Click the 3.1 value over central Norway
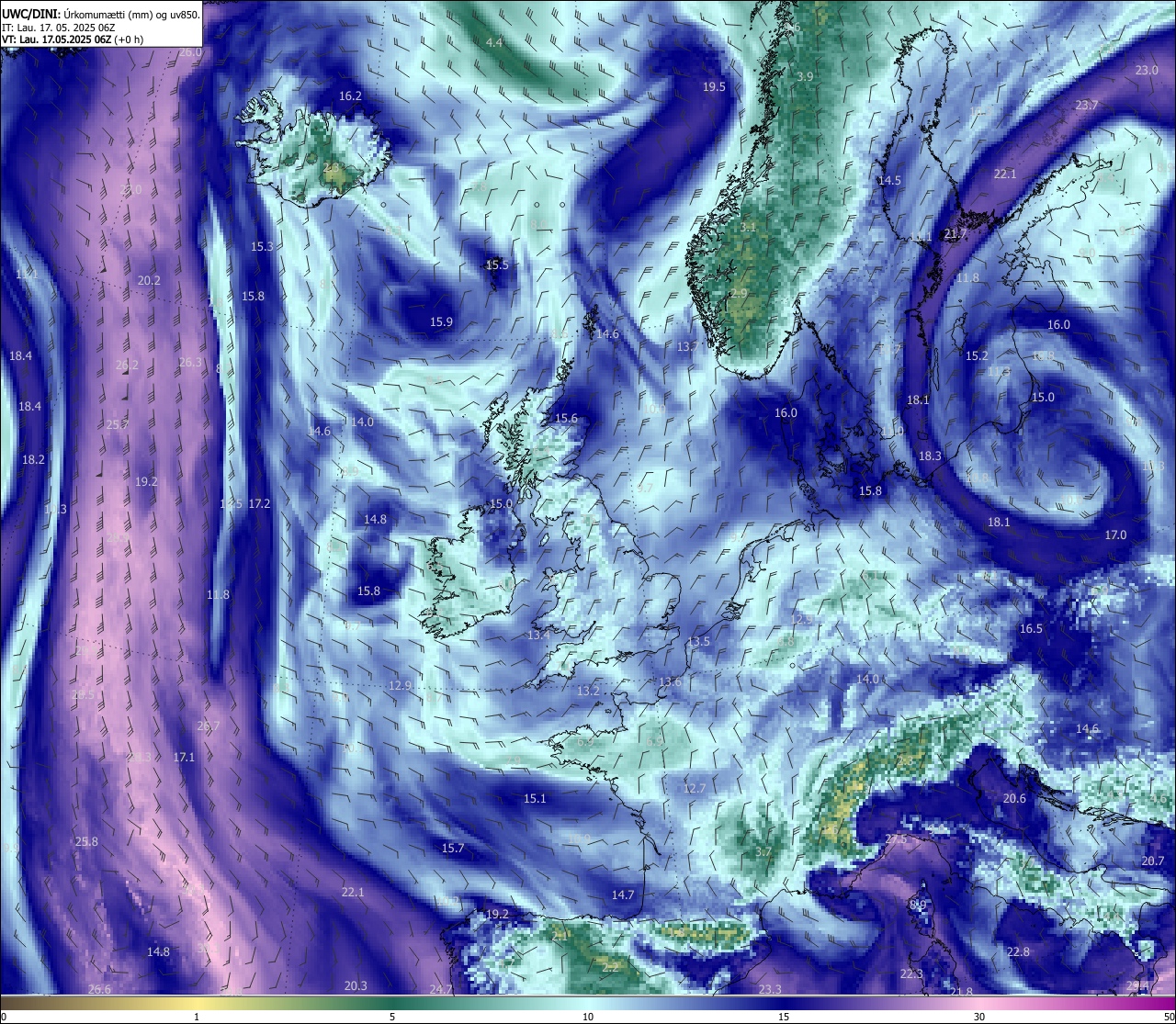This screenshot has height=1024, width=1176. tap(749, 226)
